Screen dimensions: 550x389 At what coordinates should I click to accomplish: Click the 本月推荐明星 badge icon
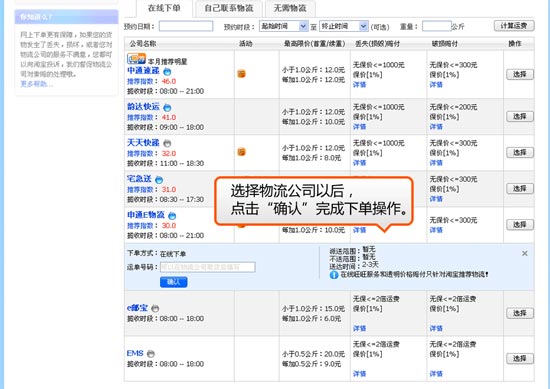[x=136, y=59]
